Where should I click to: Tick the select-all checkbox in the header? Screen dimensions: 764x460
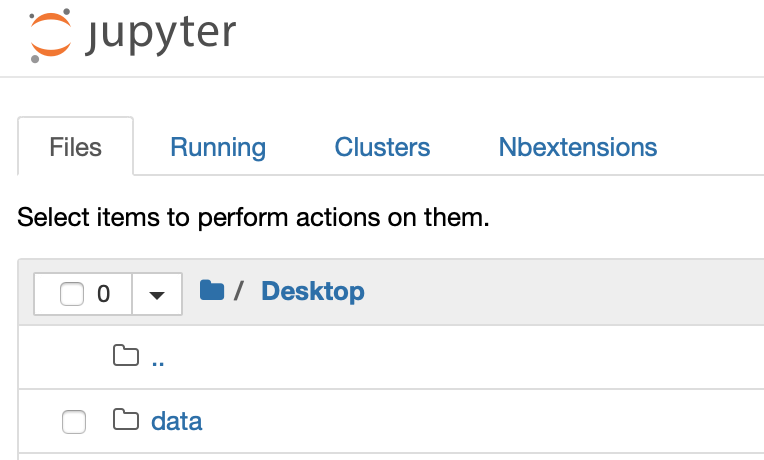coord(72,294)
